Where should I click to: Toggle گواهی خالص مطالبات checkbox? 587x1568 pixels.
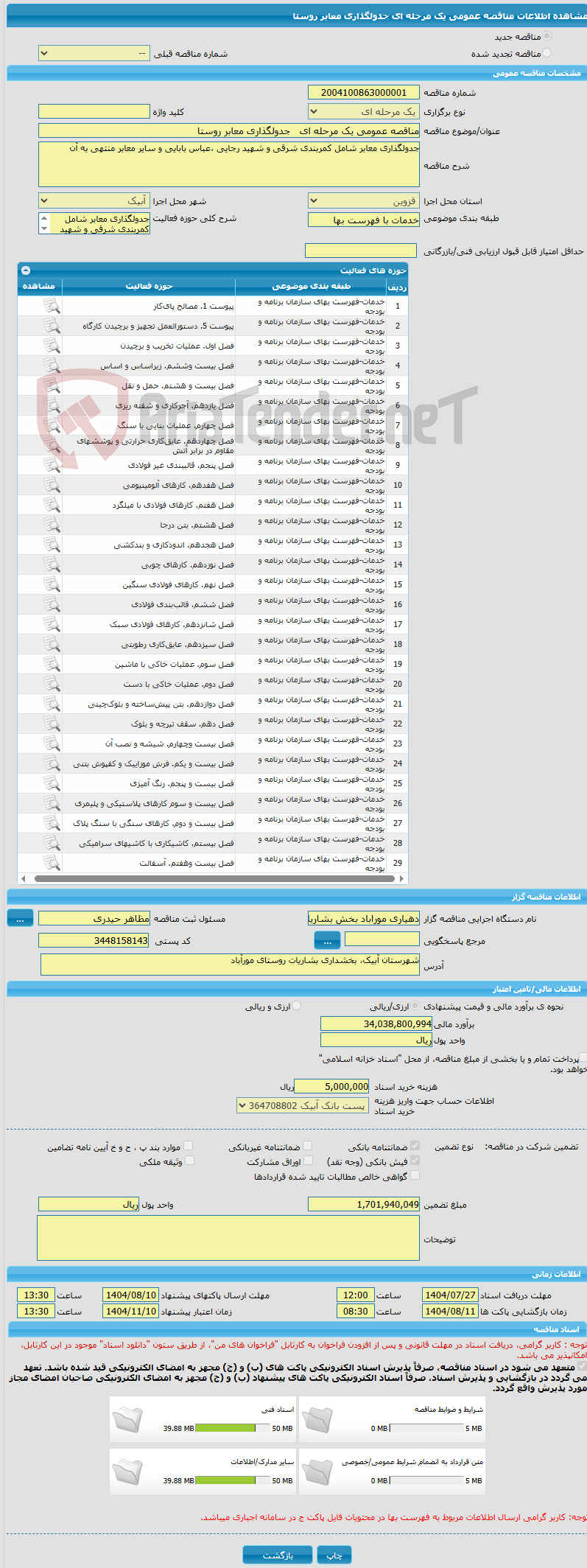[x=415, y=1175]
